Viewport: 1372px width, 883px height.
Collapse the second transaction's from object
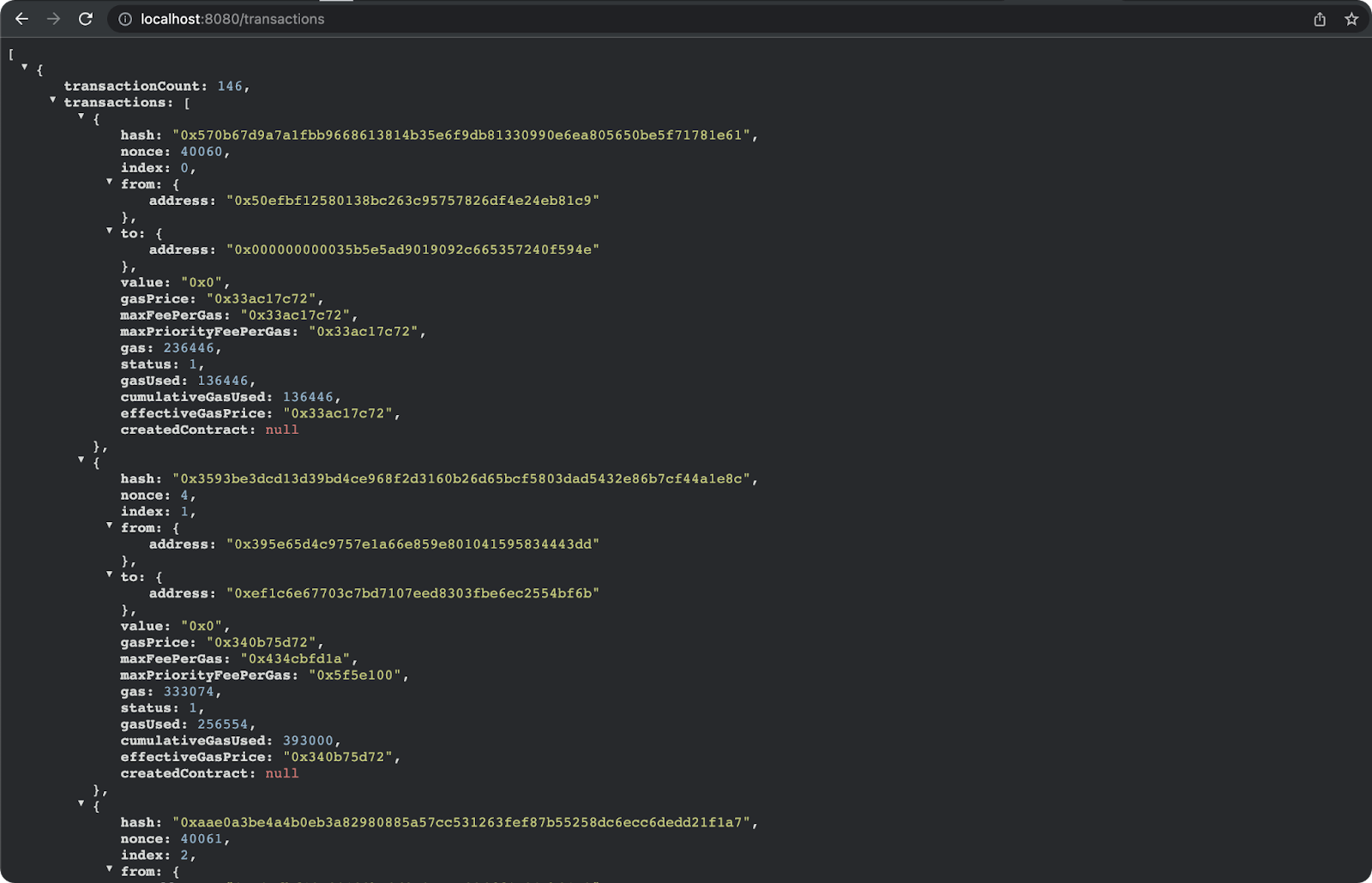pyautogui.click(x=110, y=526)
